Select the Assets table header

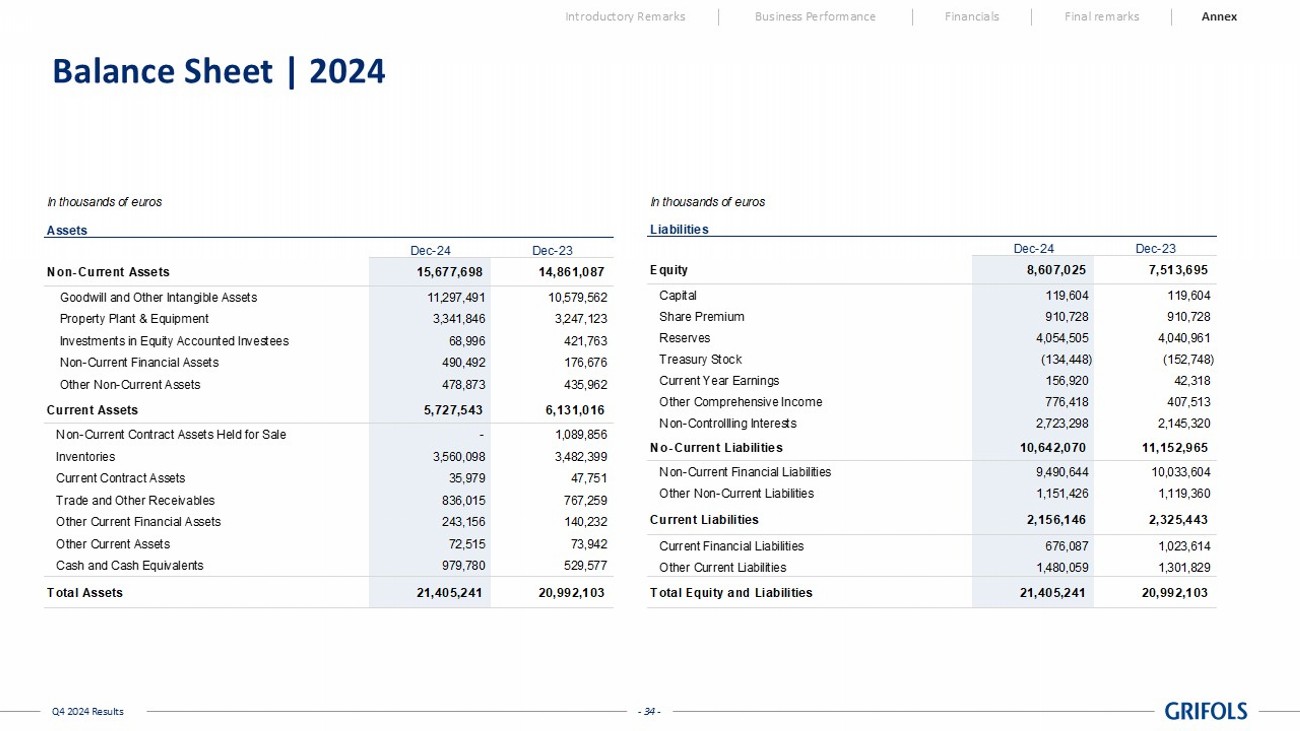67,230
